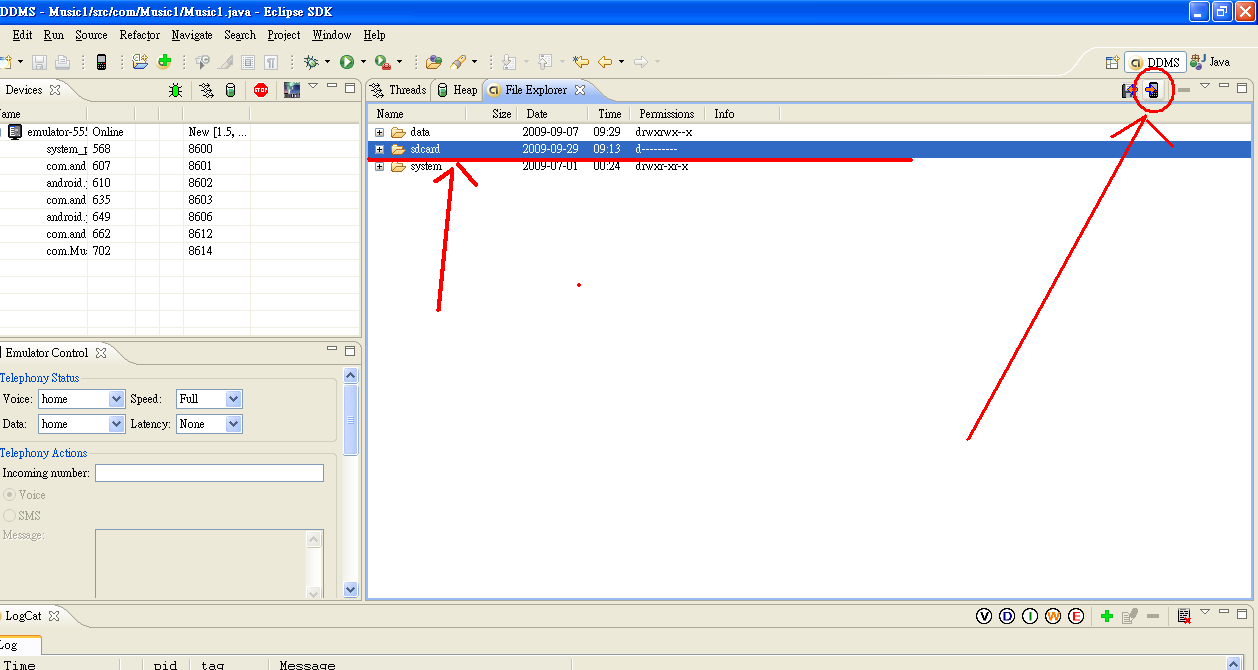Click Push a file onto device icon
The image size is (1258, 670).
(1153, 90)
